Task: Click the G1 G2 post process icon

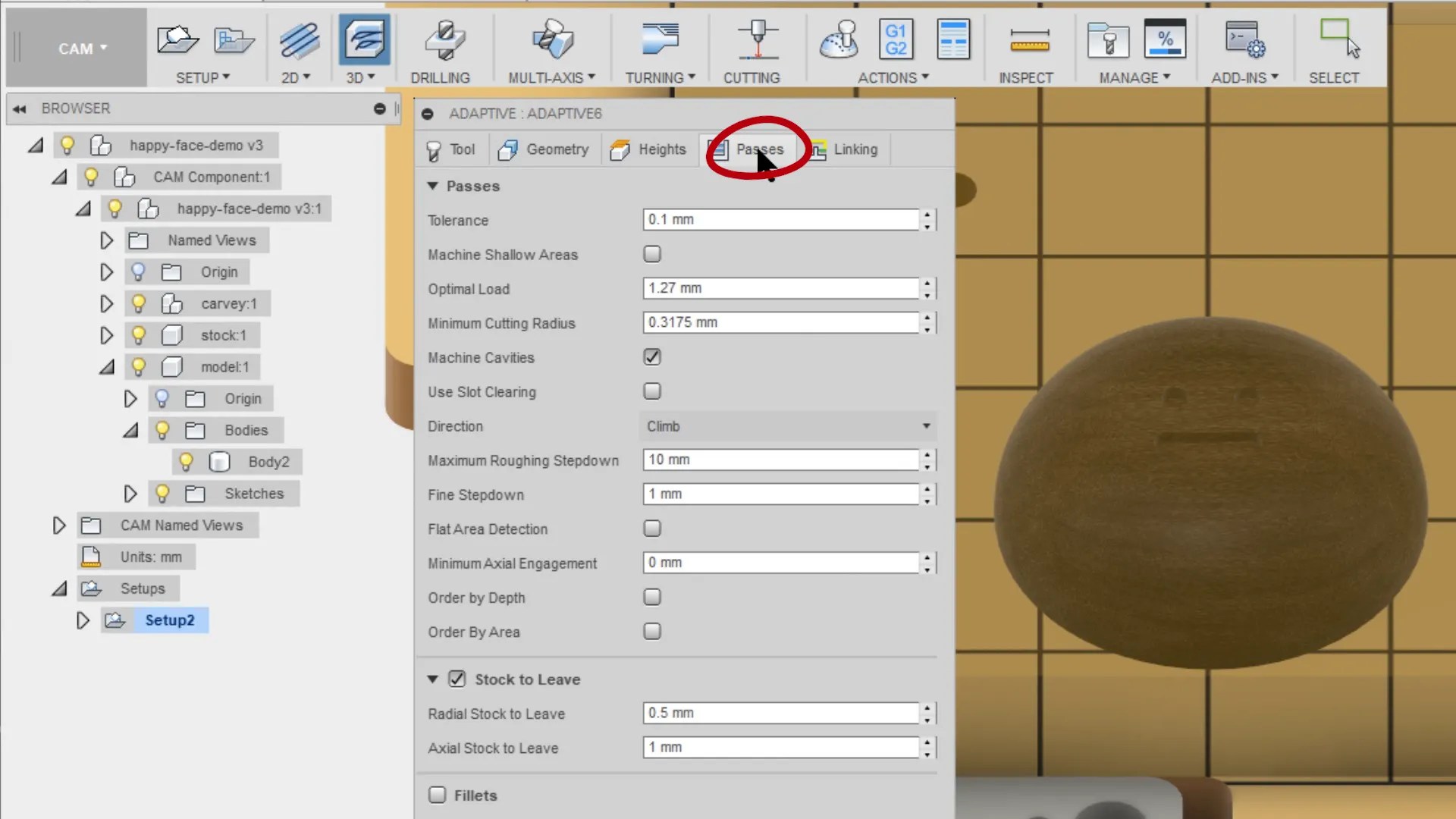Action: point(896,39)
